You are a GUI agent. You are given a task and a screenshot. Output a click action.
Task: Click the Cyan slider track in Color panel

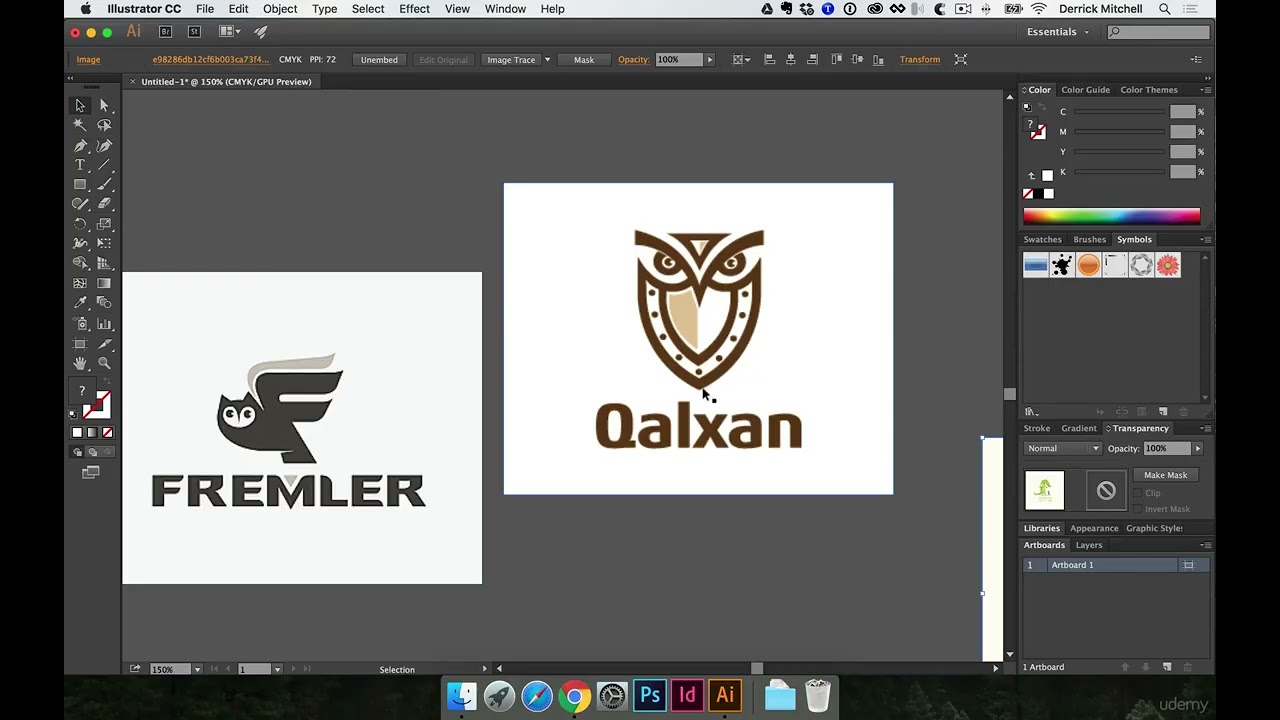[1119, 112]
